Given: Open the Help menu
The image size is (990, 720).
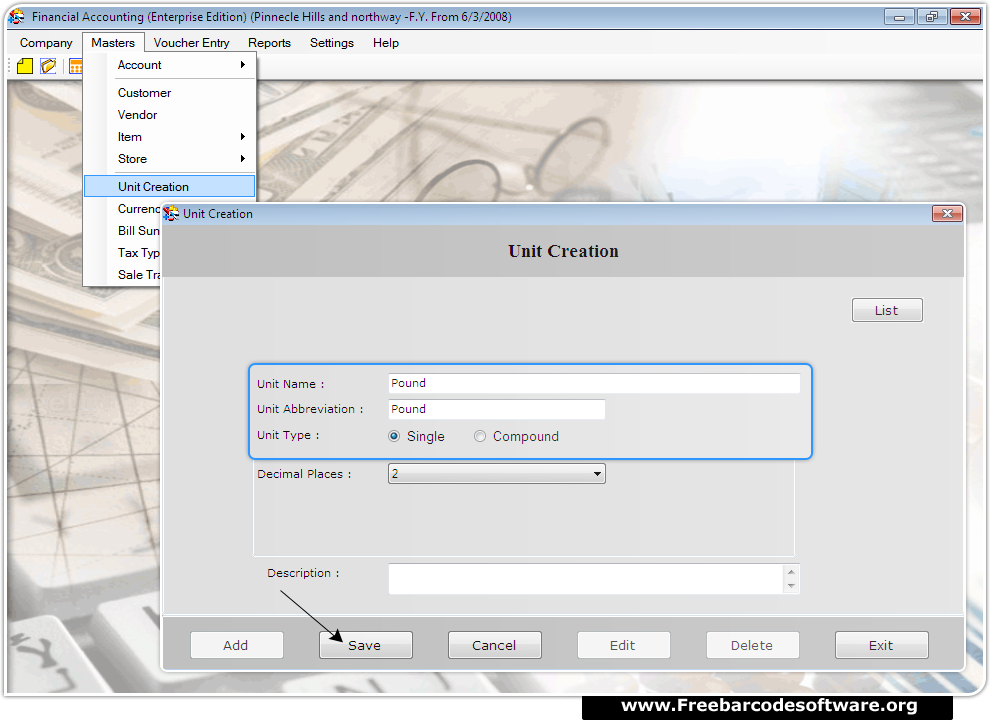Looking at the screenshot, I should point(386,43).
